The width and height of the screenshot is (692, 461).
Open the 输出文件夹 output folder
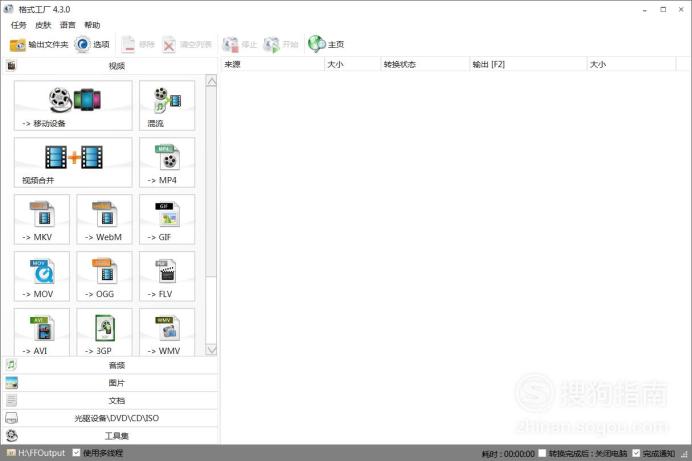(39, 44)
